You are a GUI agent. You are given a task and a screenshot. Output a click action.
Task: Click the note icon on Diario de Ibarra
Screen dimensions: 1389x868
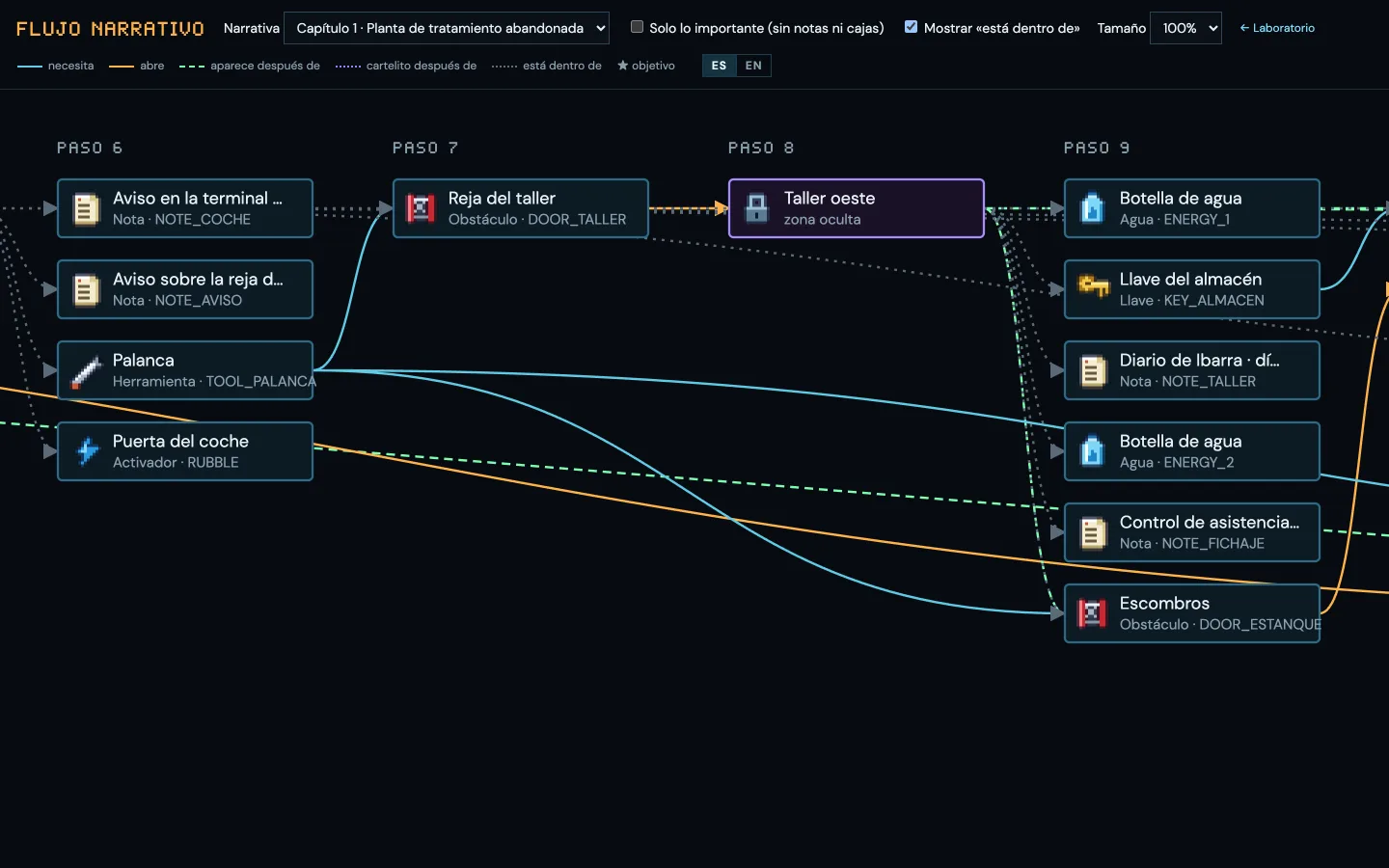tap(1092, 370)
